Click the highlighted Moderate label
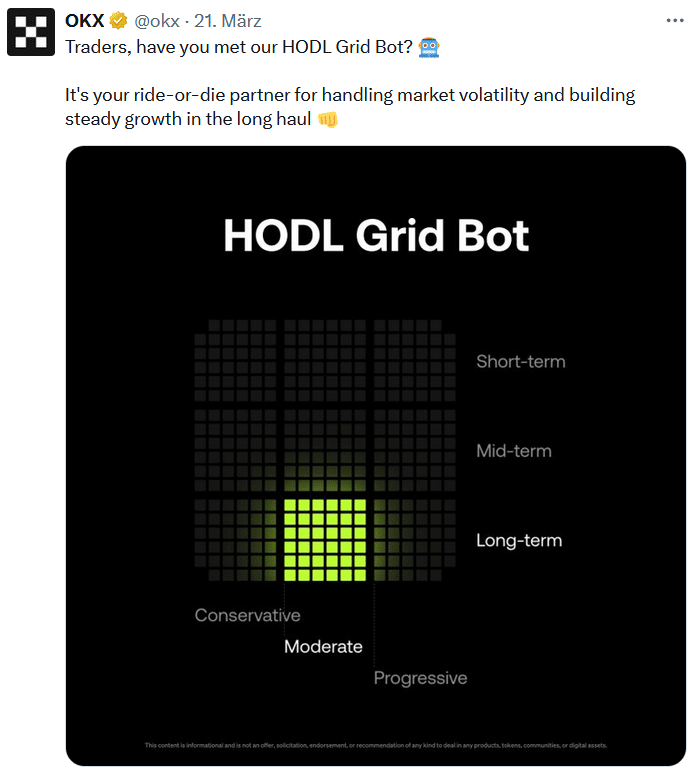This screenshot has width=693, height=771. [x=323, y=647]
